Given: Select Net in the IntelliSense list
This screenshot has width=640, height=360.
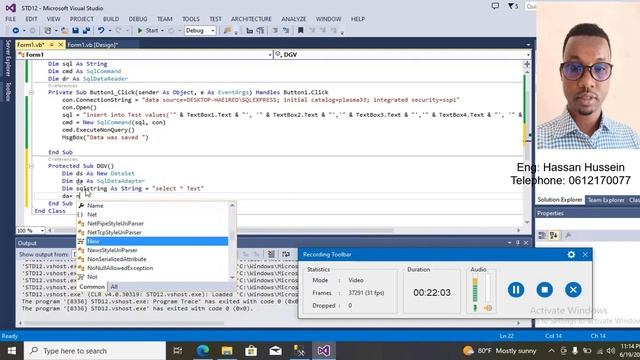Looking at the screenshot, I should click(x=153, y=215).
